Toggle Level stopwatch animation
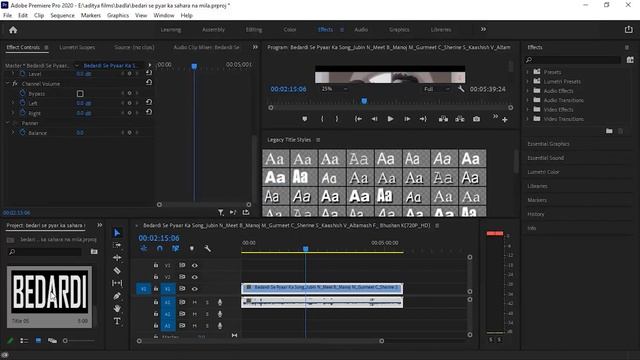Image resolution: width=640 pixels, height=360 pixels. [22, 74]
